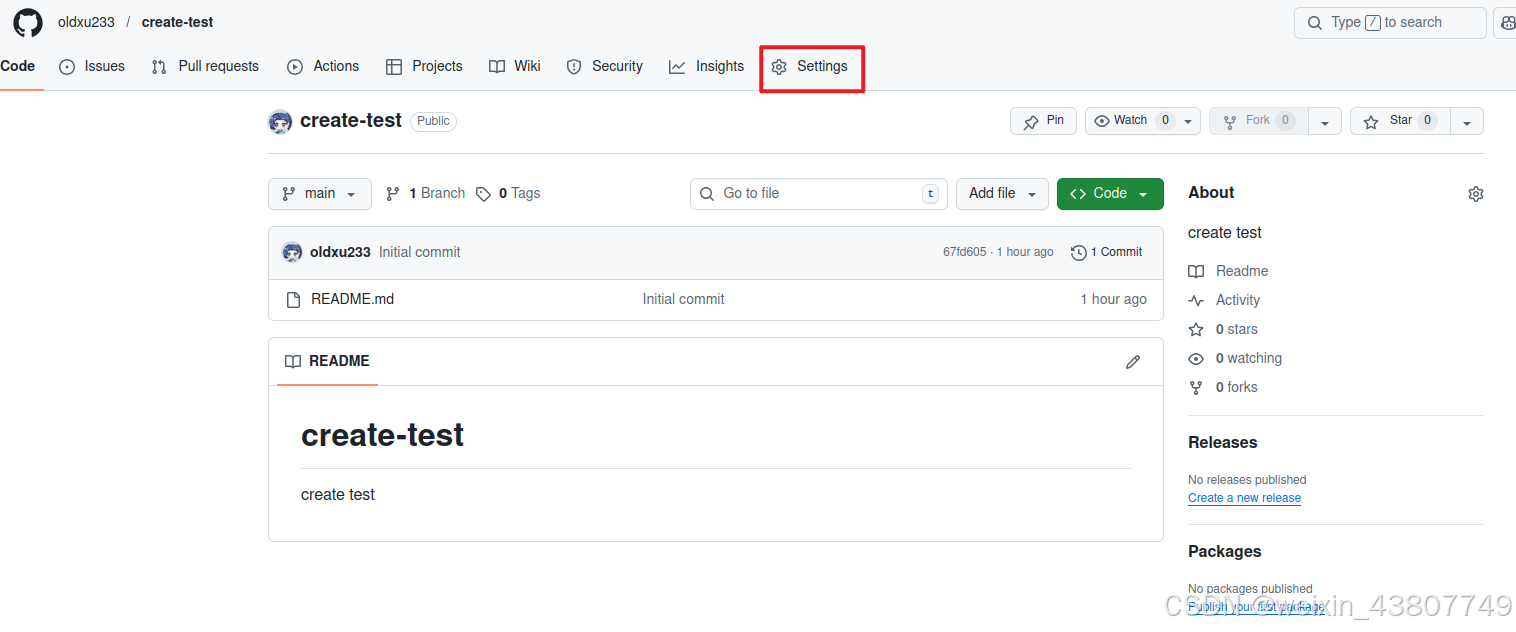Open the Watch notifications dropdown
The height and width of the screenshot is (632, 1516).
click(1142, 121)
